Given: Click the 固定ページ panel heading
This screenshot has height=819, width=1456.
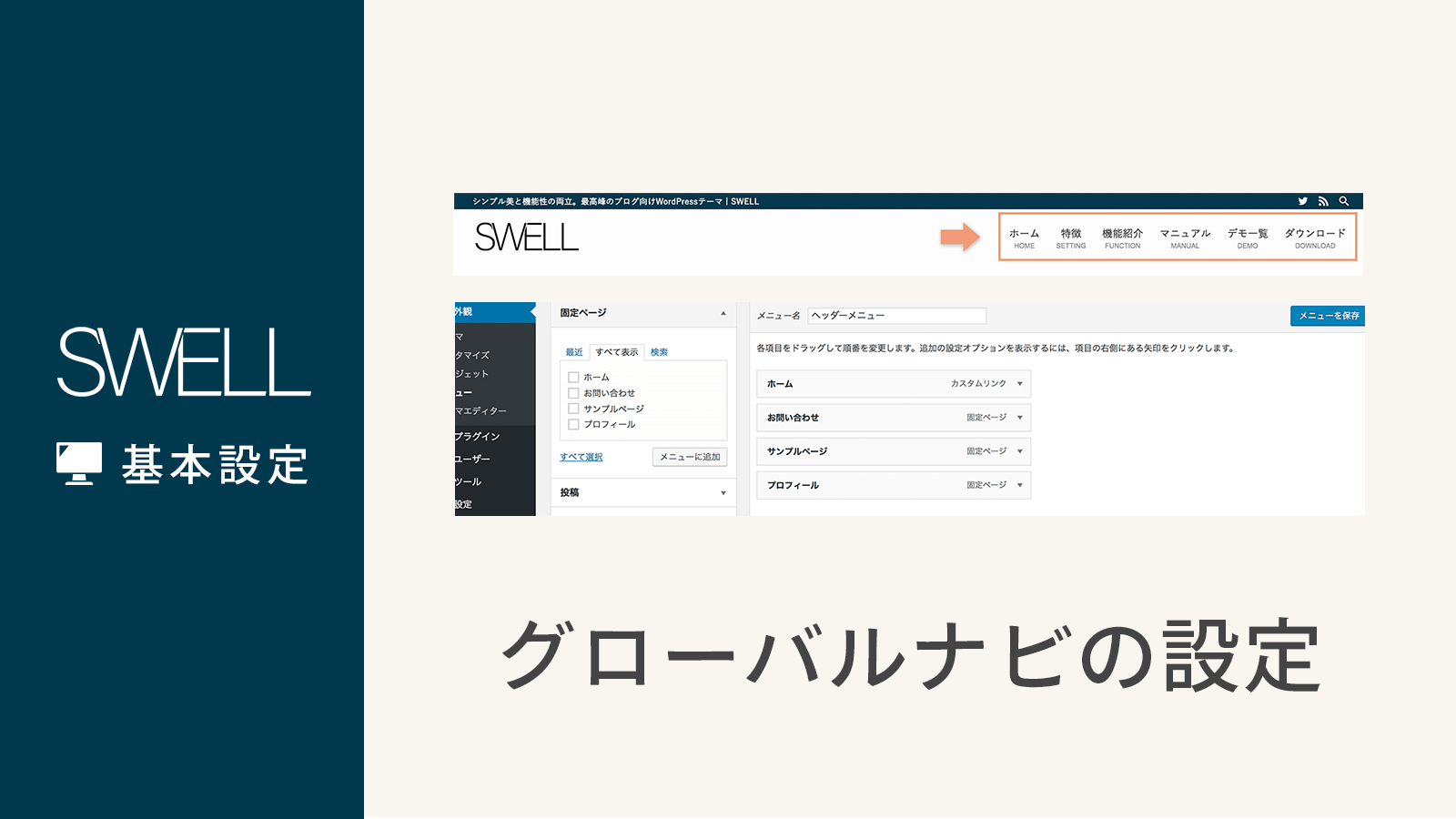Looking at the screenshot, I should pyautogui.click(x=583, y=313).
